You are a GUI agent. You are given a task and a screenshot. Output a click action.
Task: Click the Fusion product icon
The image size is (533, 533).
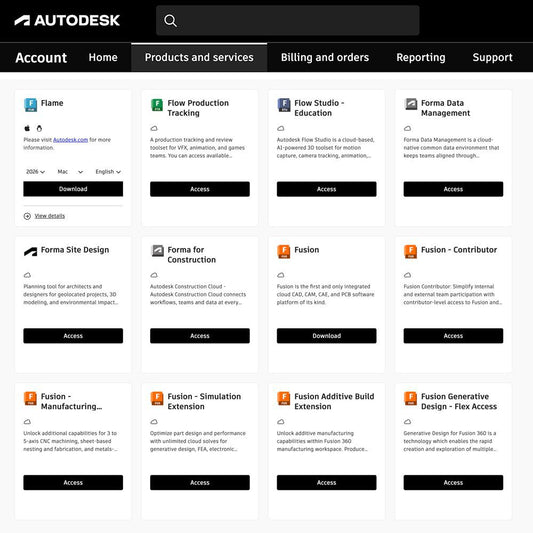coord(284,252)
